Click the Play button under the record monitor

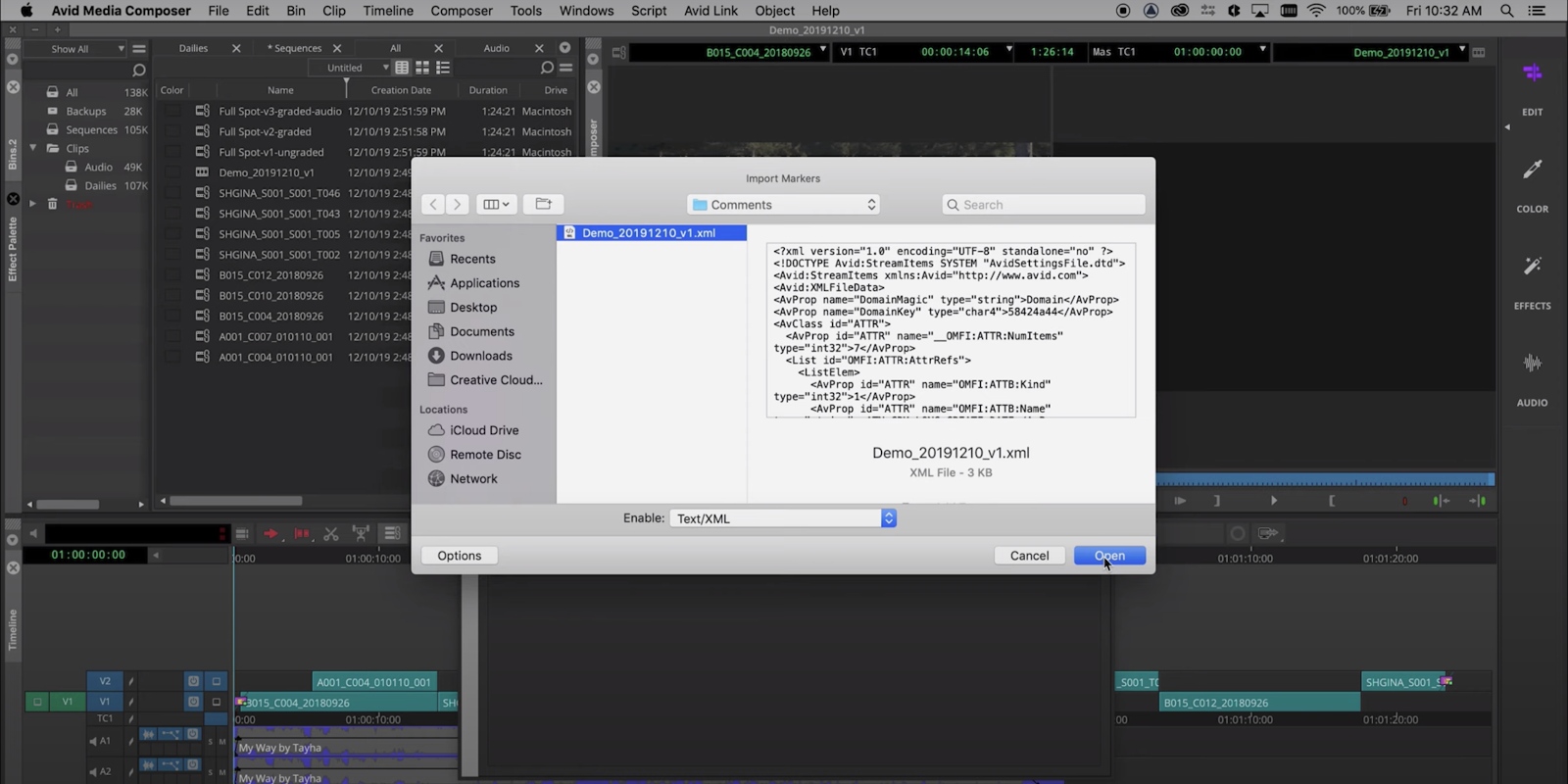pyautogui.click(x=1273, y=501)
